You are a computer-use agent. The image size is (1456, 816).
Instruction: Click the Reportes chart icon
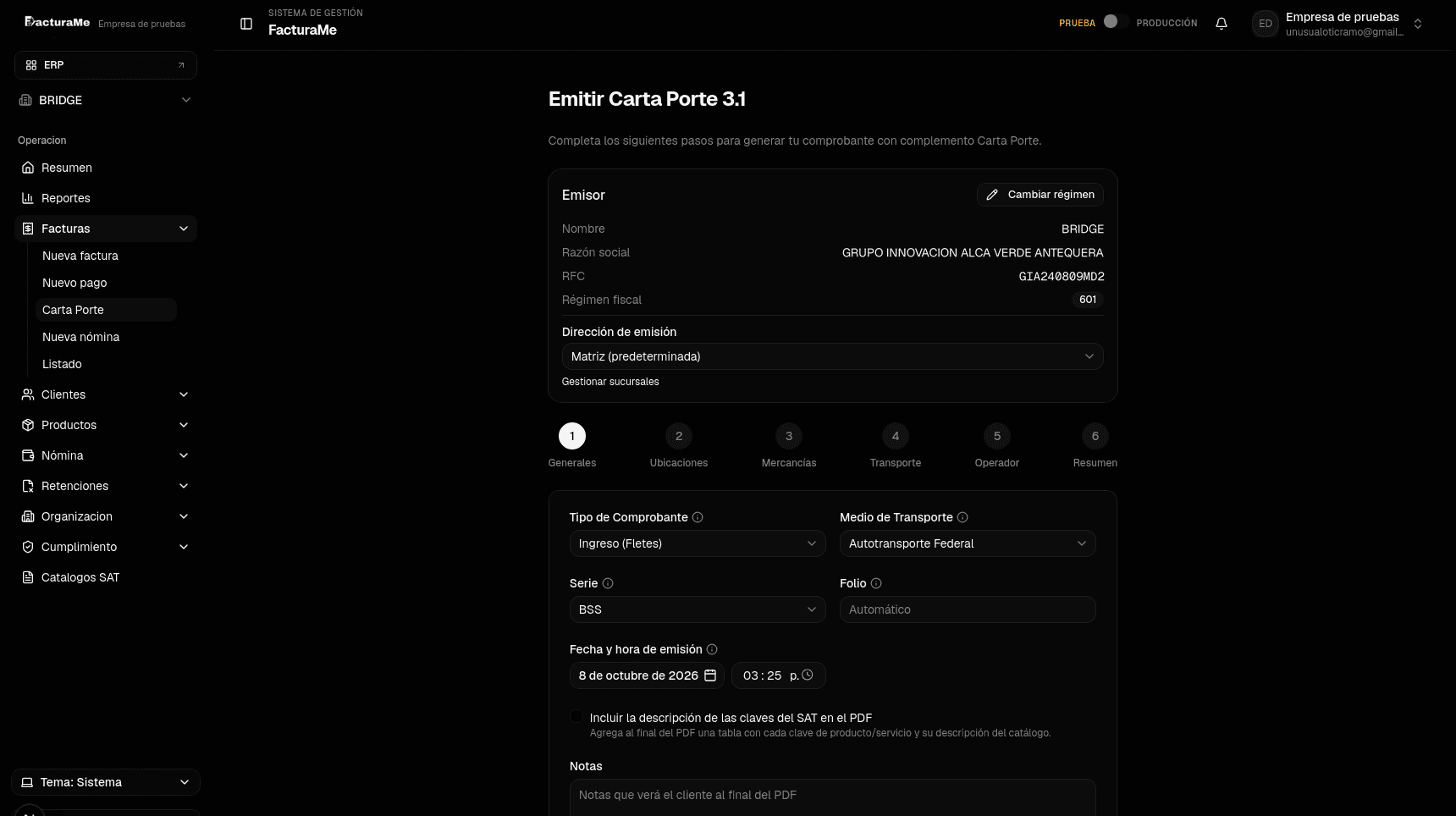[28, 198]
